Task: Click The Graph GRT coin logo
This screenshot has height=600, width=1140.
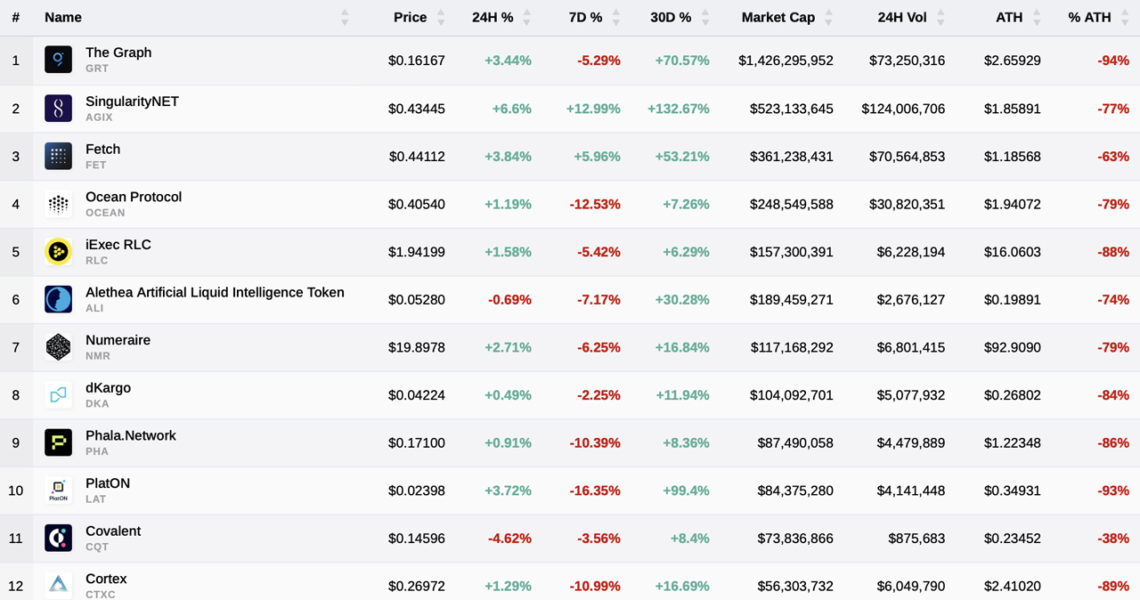Action: pyautogui.click(x=58, y=60)
